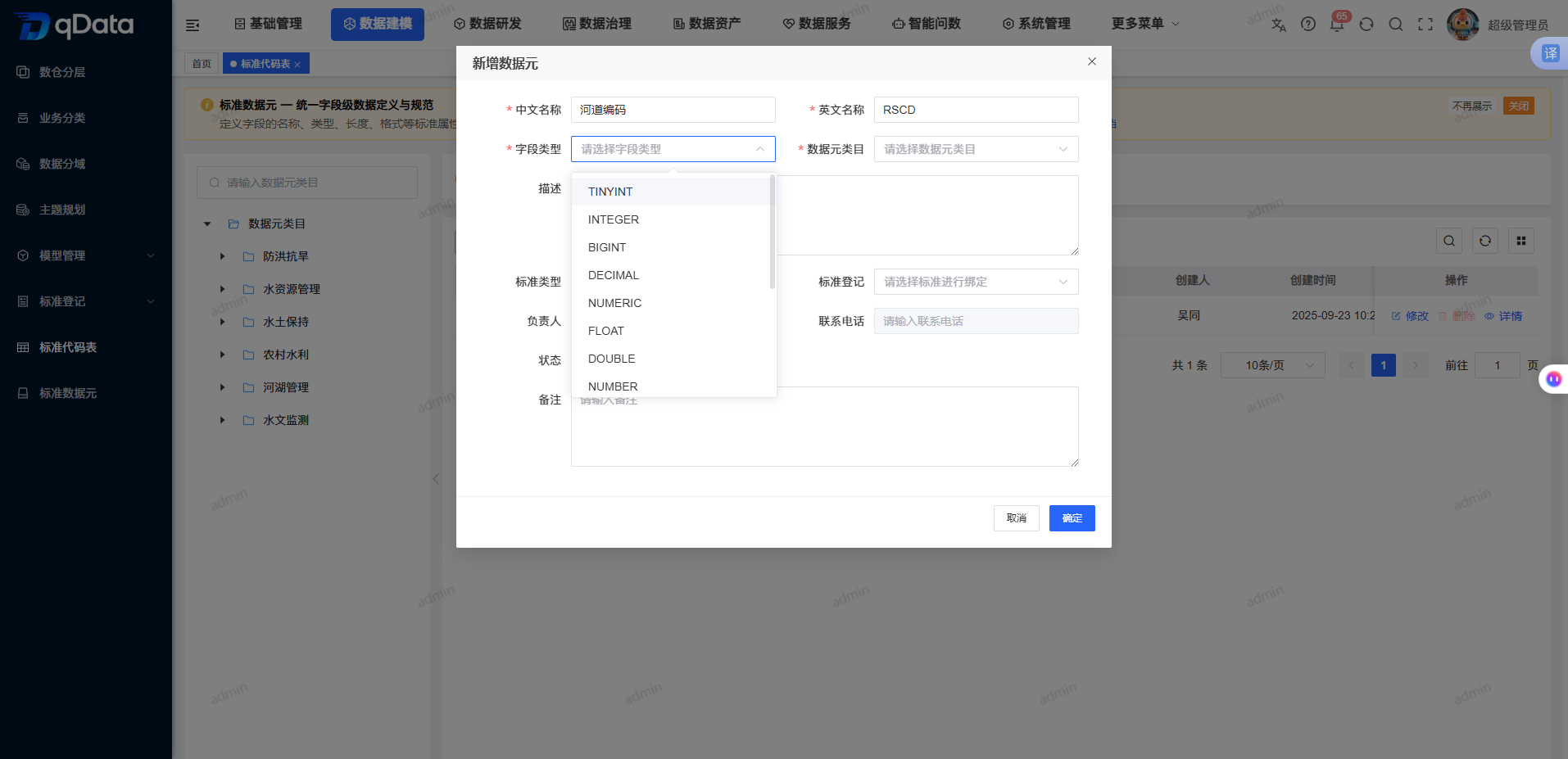Image resolution: width=1568 pixels, height=759 pixels.
Task: Click the user avatar image
Action: 1463,25
